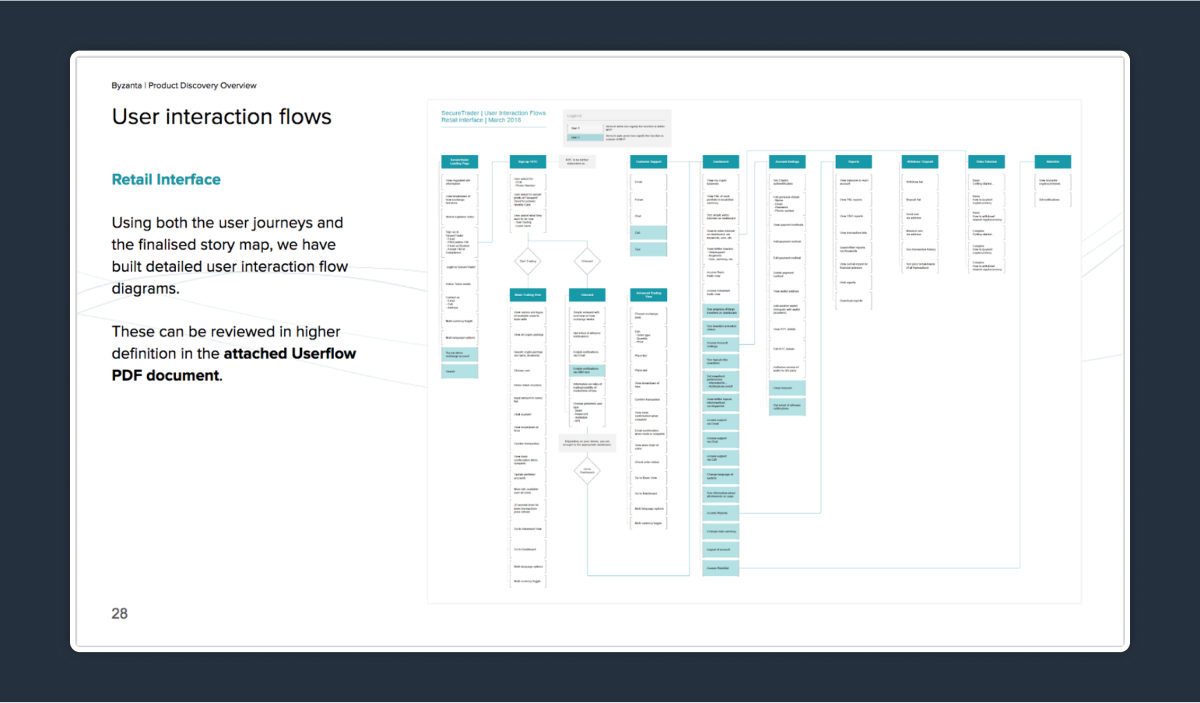Click the Basic Trading View header box
Screen dimensions: 1200x703
(527, 295)
